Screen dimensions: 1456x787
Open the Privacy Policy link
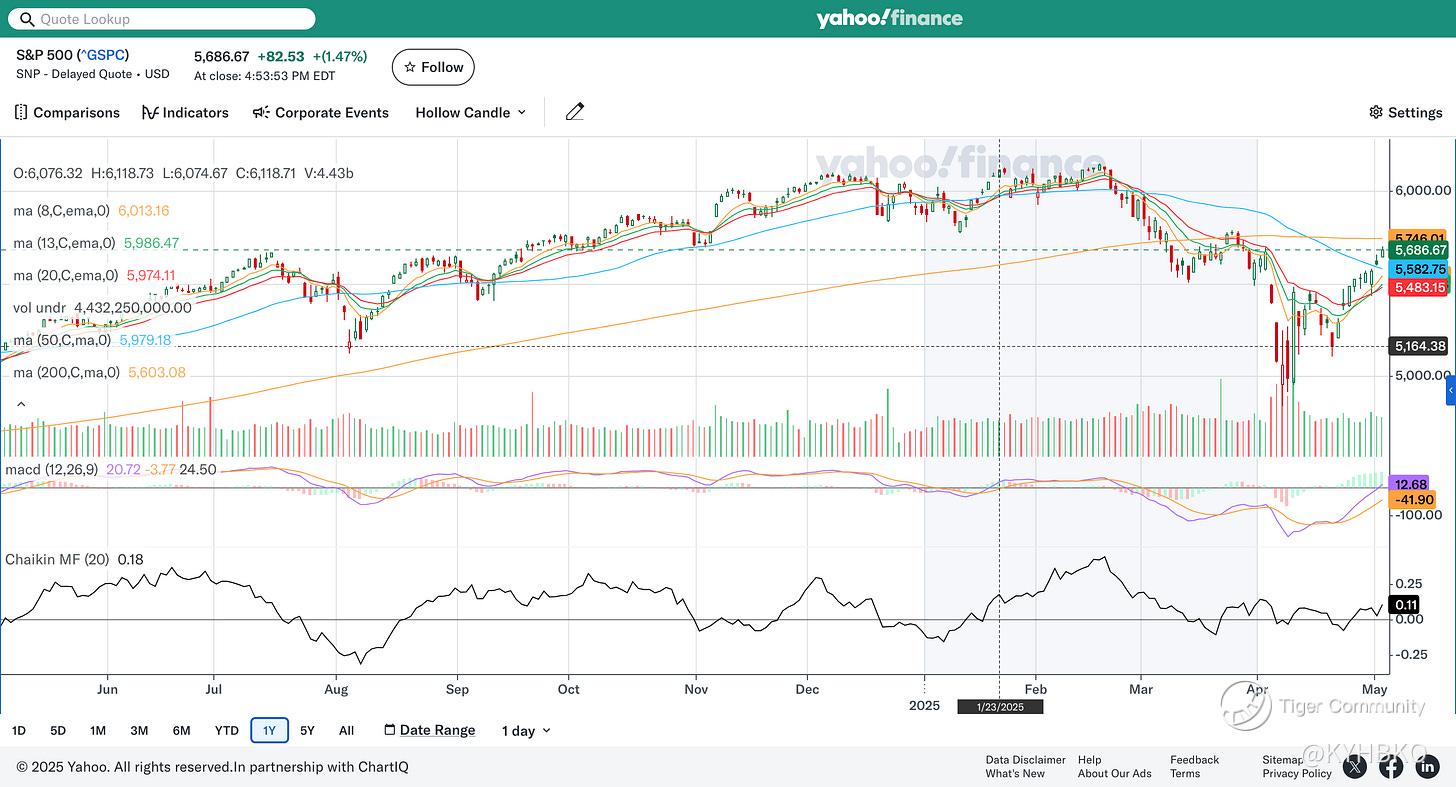tap(1297, 773)
